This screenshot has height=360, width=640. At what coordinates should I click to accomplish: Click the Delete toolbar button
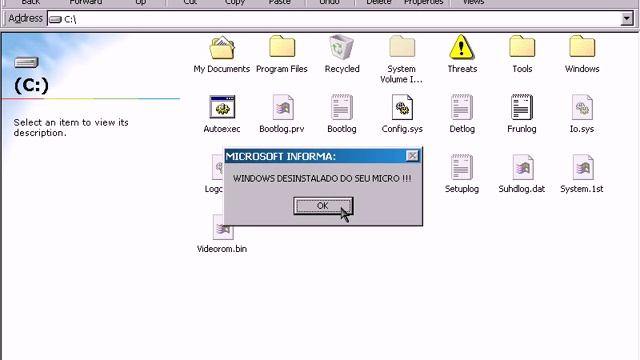click(x=379, y=2)
